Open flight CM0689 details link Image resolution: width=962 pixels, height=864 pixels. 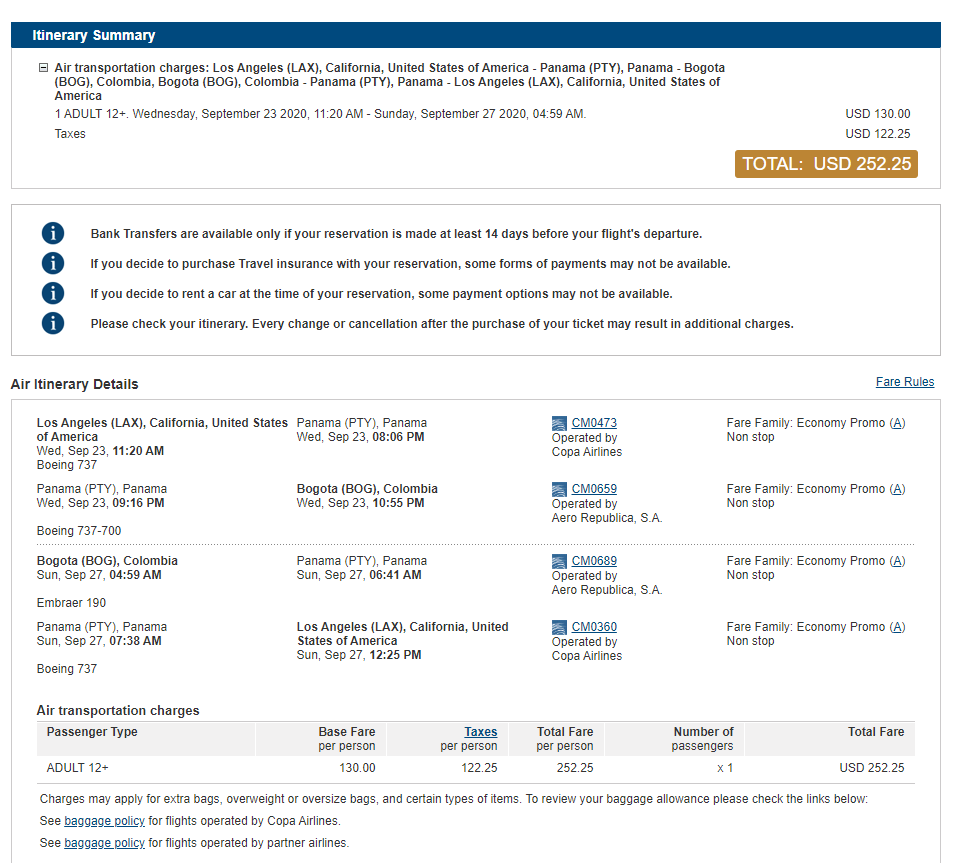[x=594, y=561]
